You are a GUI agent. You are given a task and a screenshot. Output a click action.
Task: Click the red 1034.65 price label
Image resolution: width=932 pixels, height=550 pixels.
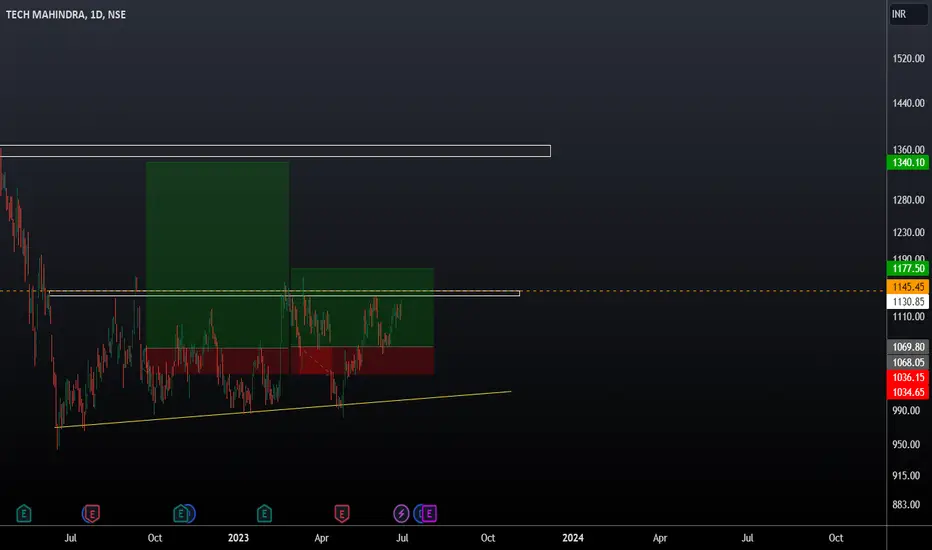908,392
